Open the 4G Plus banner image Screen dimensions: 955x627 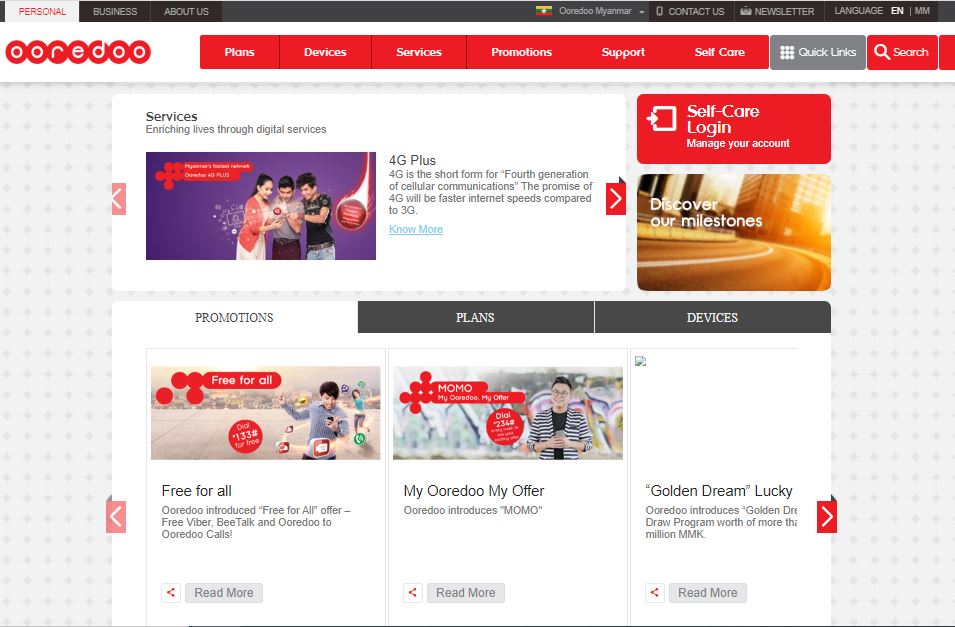click(261, 206)
